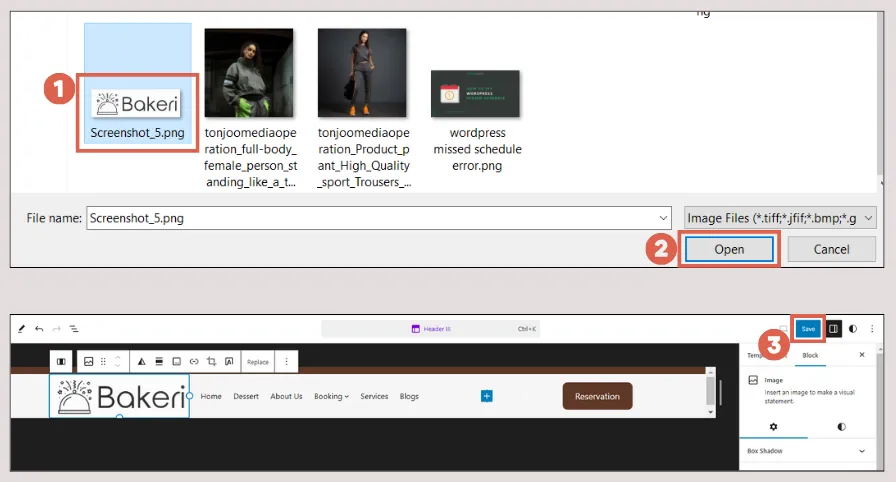Open the Header command palette bar
Image resolution: width=896 pixels, height=482 pixels.
tap(431, 329)
